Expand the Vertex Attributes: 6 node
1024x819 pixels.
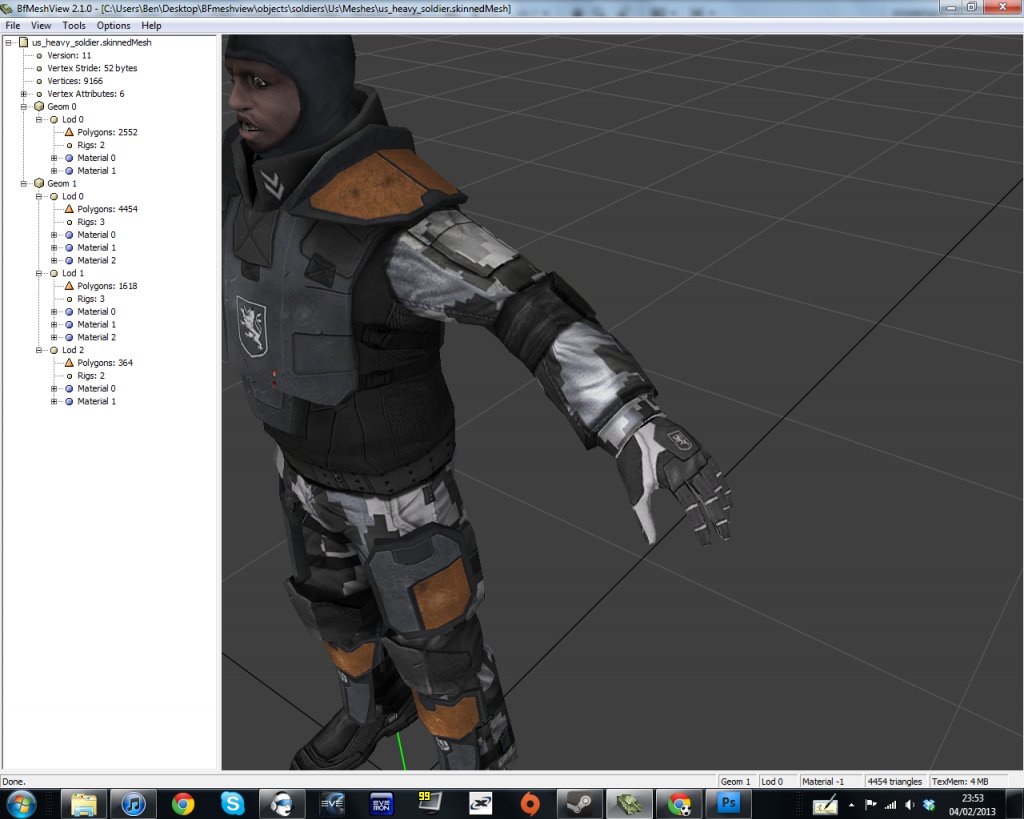click(x=24, y=94)
